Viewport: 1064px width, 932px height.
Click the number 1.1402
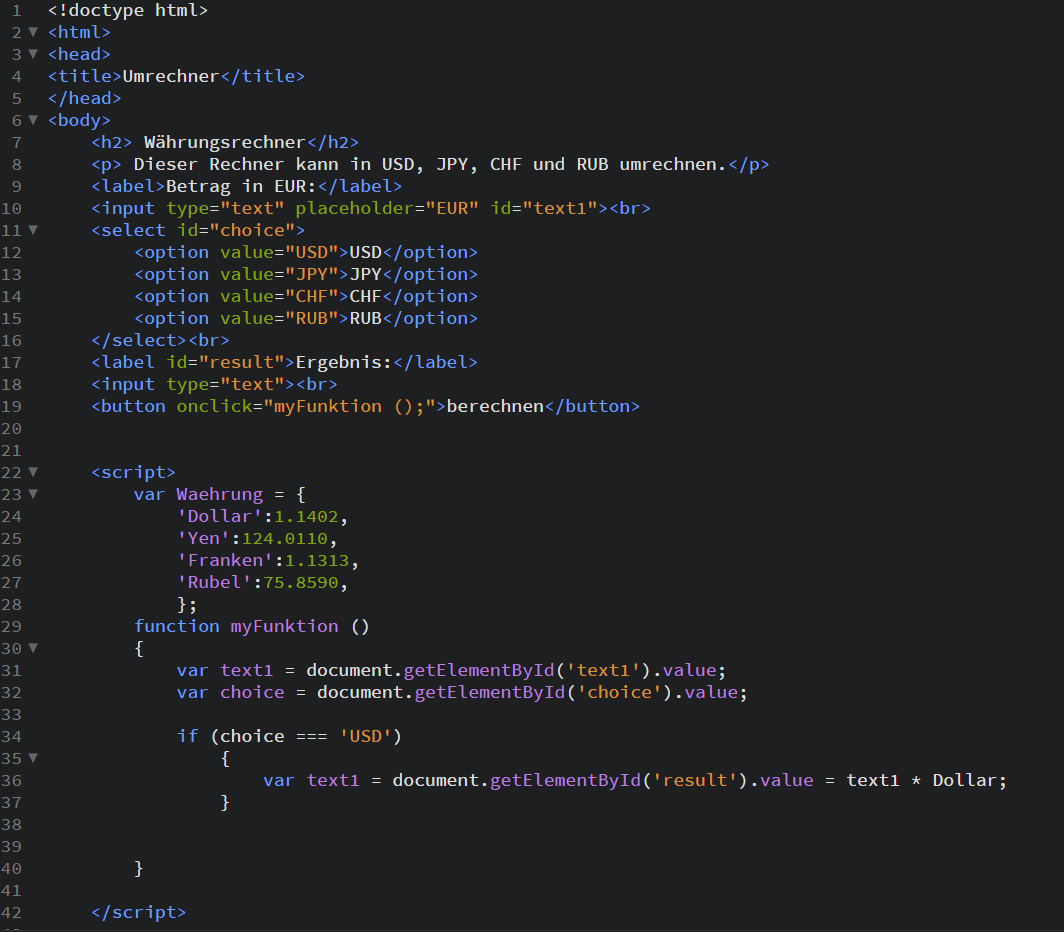pyautogui.click(x=306, y=517)
